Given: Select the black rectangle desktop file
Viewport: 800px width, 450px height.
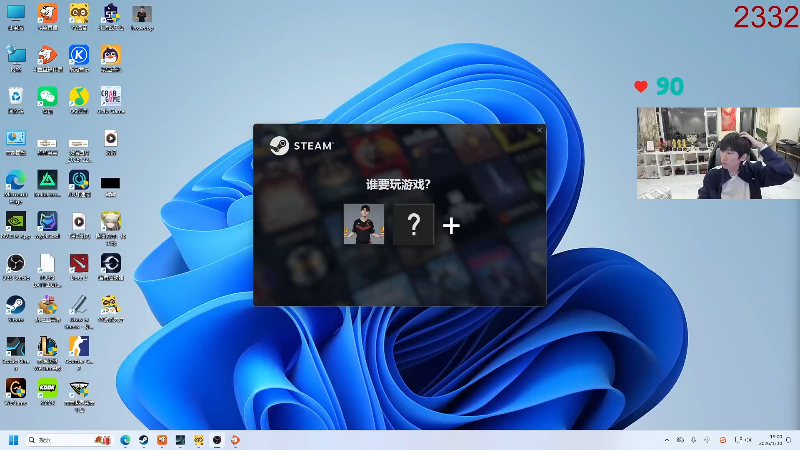Looking at the screenshot, I should 111,186.
